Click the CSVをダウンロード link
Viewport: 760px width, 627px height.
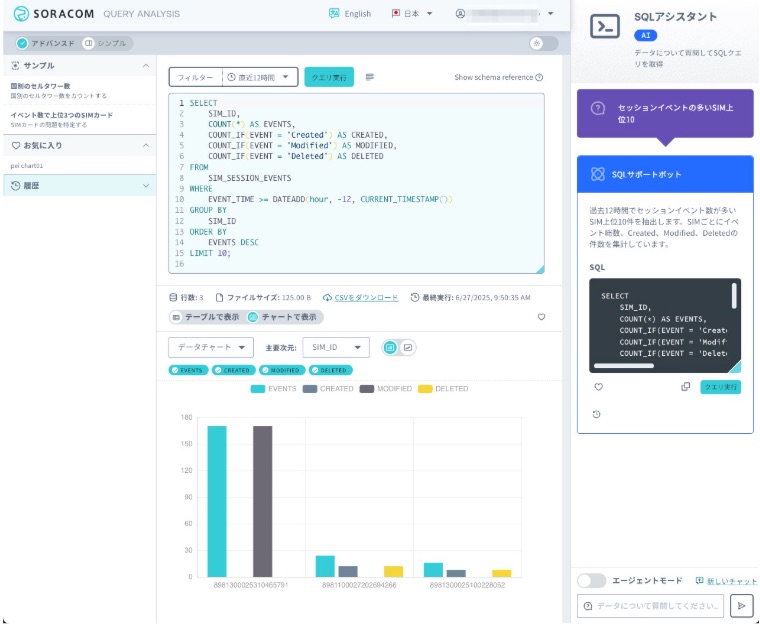[x=366, y=298]
